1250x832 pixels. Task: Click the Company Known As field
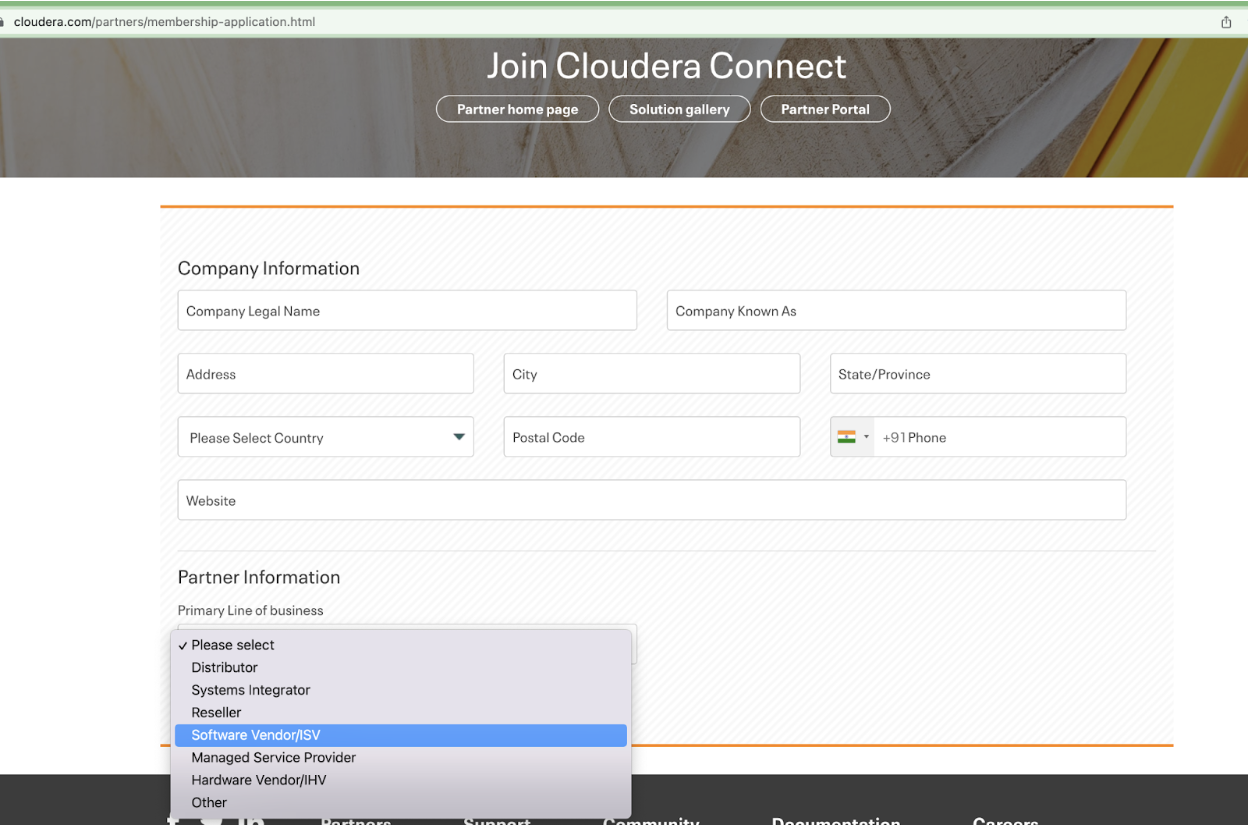tap(897, 310)
